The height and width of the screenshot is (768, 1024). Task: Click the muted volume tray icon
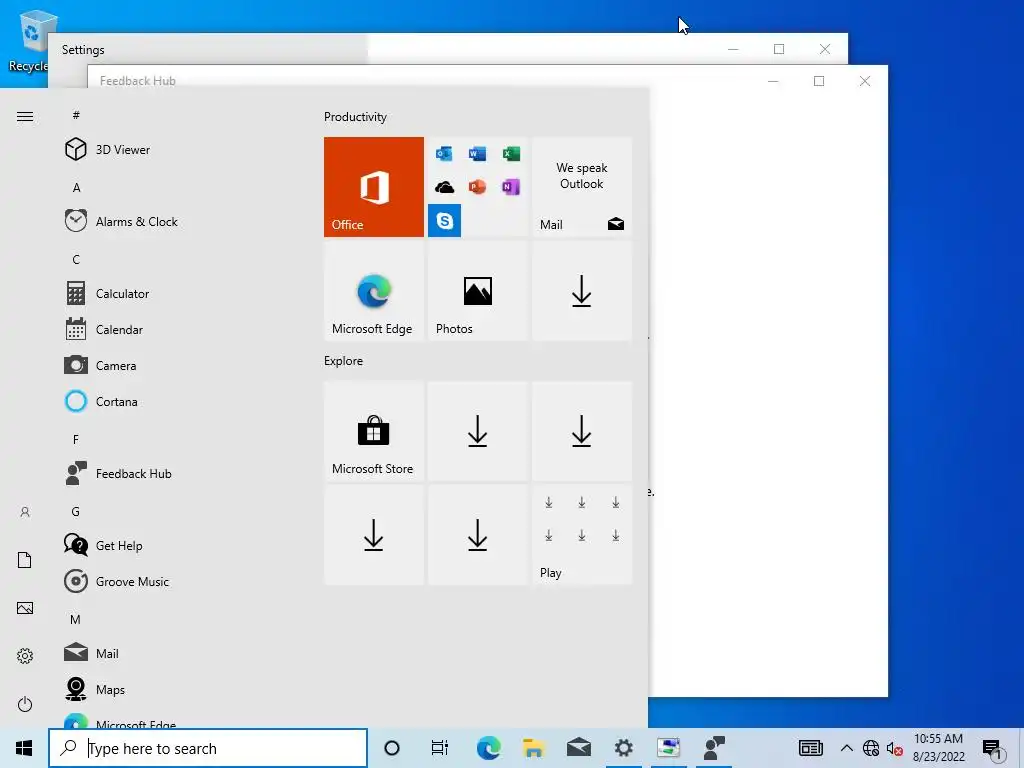point(894,748)
